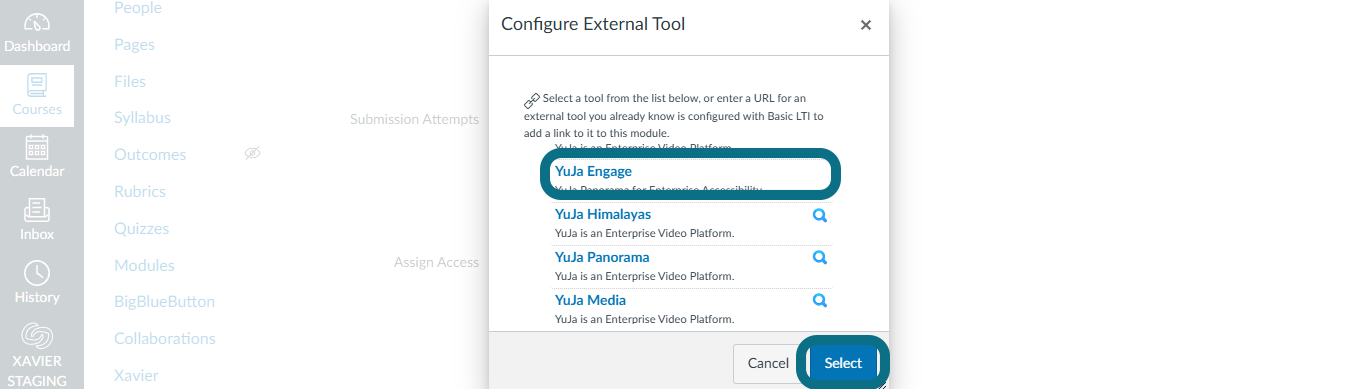Screen dimensions: 1356x389
Task: Open the Inbox in the global navigation
Action: 37,220
